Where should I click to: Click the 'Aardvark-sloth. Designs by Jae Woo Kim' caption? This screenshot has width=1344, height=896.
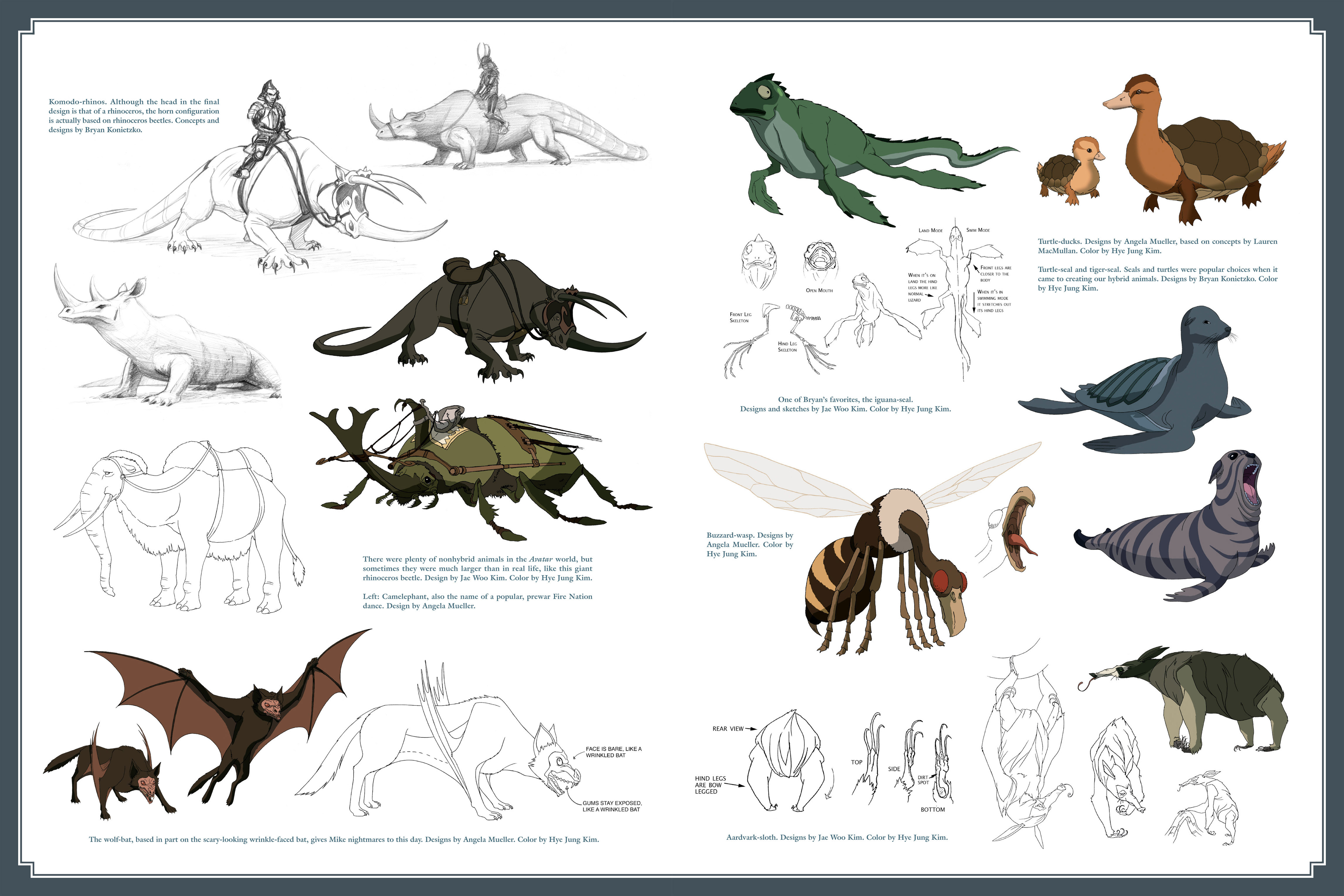pos(836,837)
